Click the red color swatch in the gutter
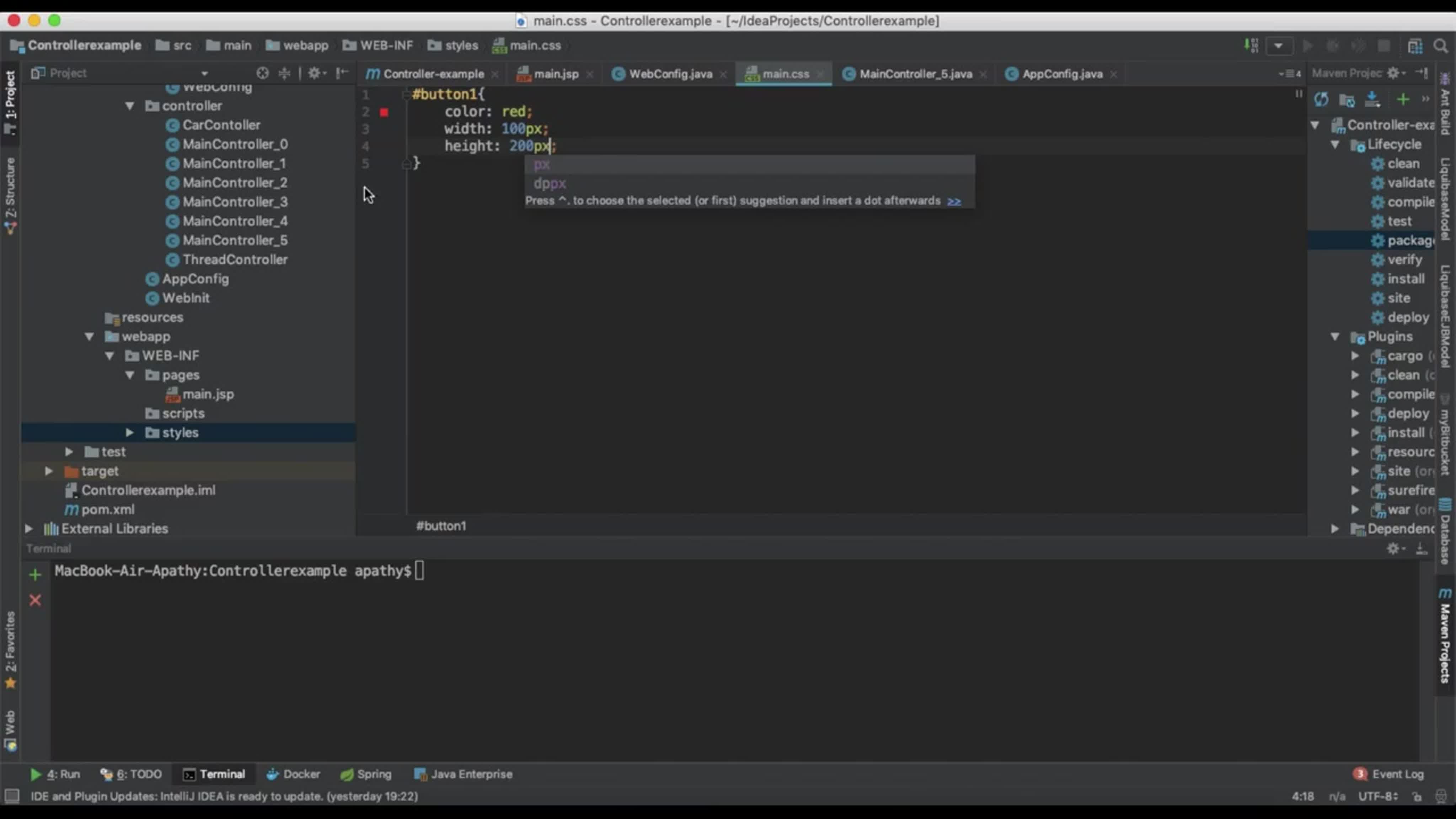The width and height of the screenshot is (1456, 819). (384, 112)
